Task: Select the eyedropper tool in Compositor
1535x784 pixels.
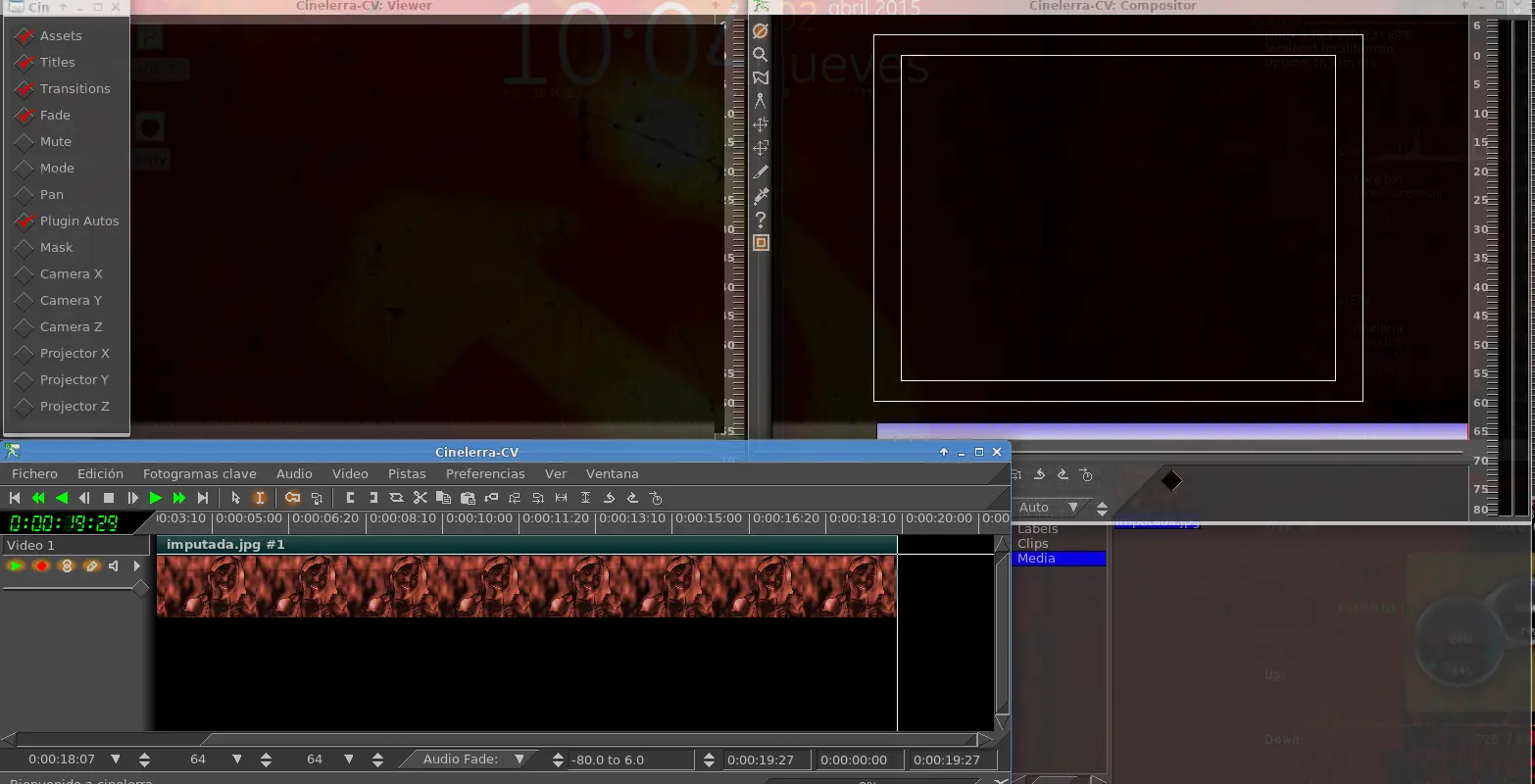Action: [x=761, y=196]
